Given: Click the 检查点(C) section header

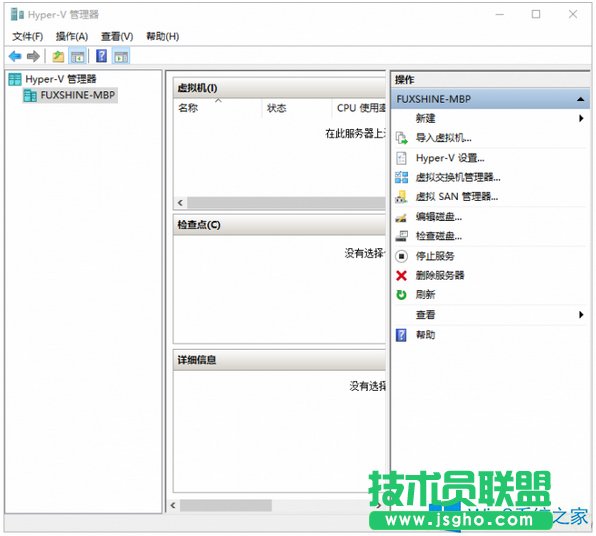Looking at the screenshot, I should click(x=279, y=225).
